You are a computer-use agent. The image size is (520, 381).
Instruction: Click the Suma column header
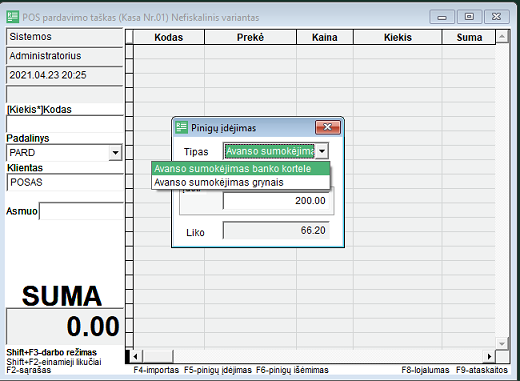[x=469, y=37]
